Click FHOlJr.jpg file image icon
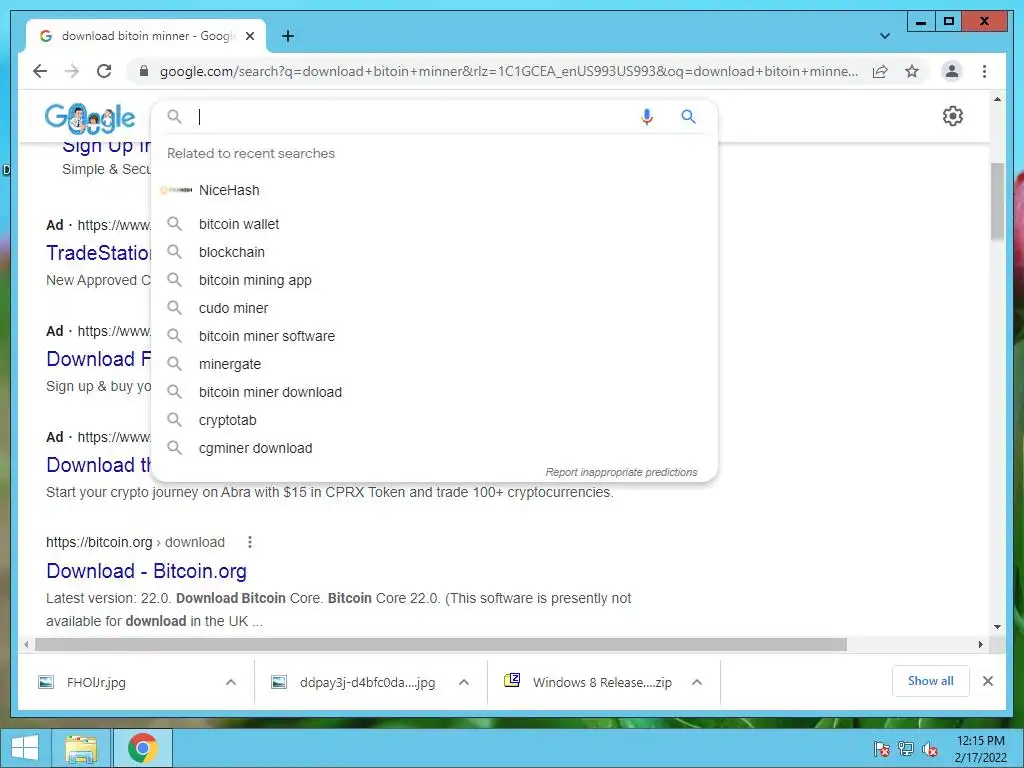 (46, 682)
